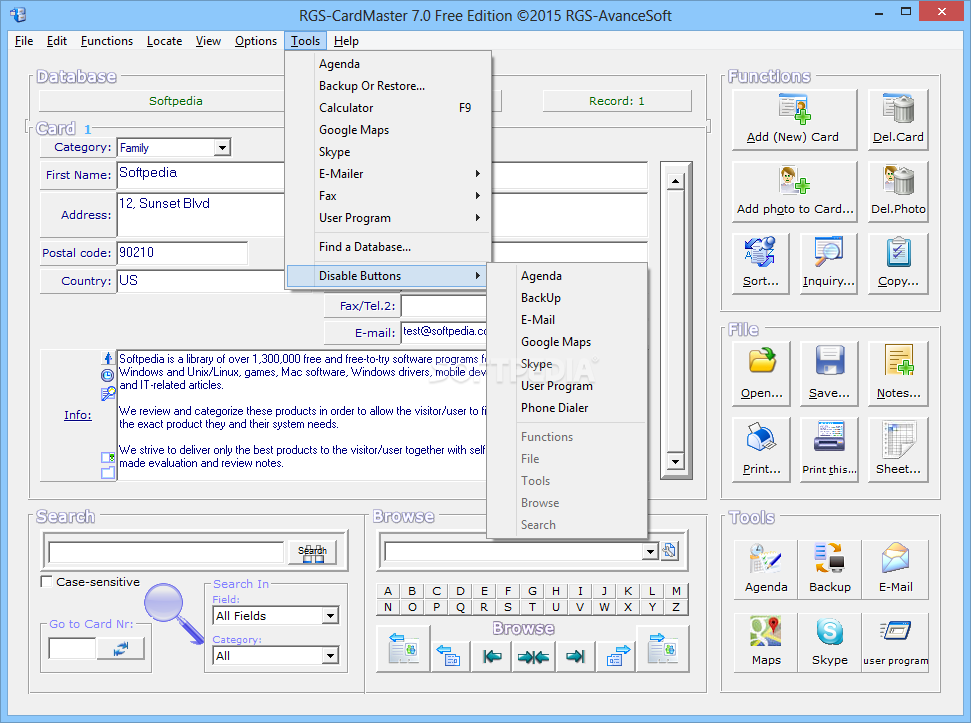The width and height of the screenshot is (971, 723).
Task: Open a database file with Open
Action: point(761,373)
